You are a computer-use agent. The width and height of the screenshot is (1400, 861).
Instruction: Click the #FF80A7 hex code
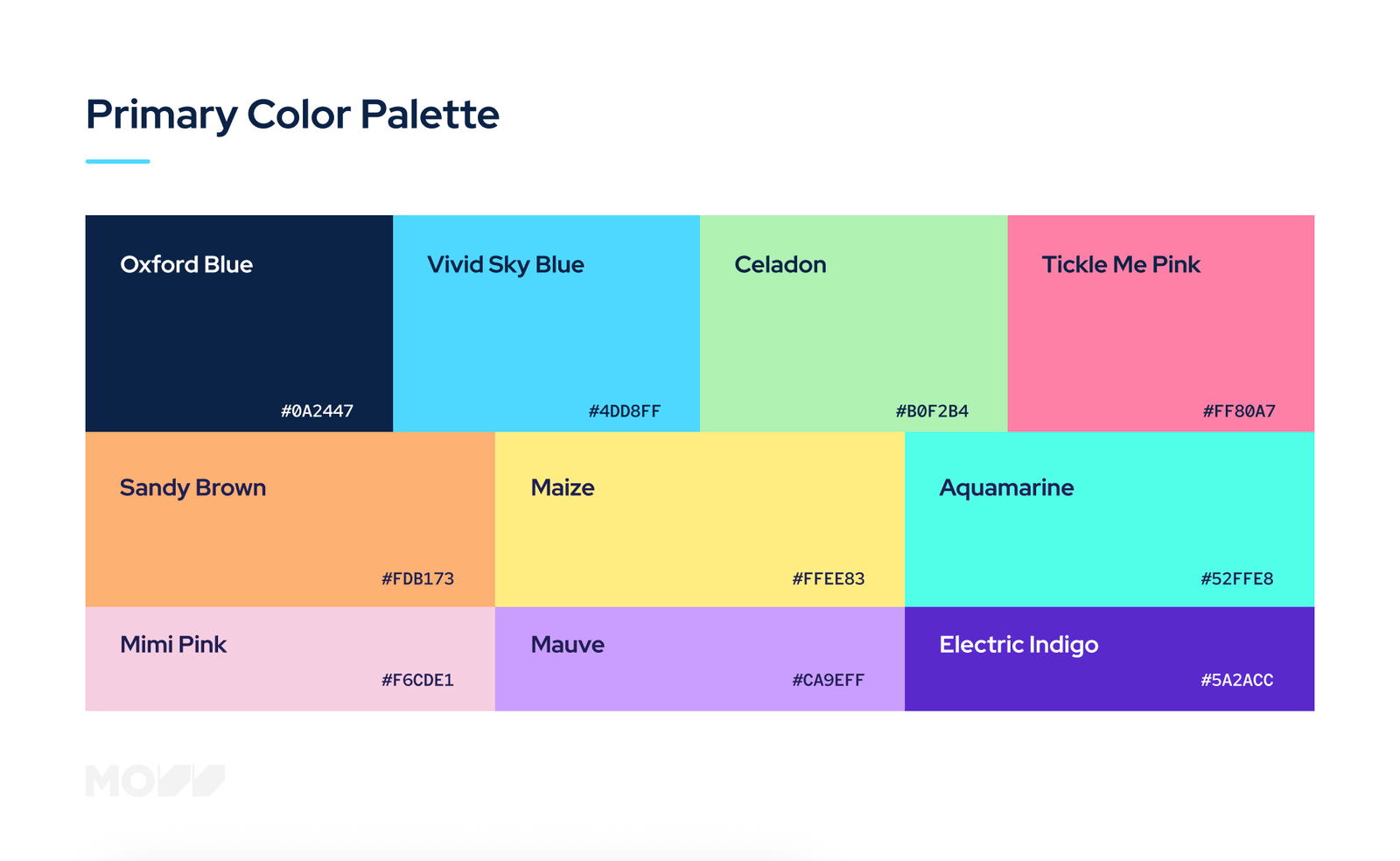[1239, 411]
